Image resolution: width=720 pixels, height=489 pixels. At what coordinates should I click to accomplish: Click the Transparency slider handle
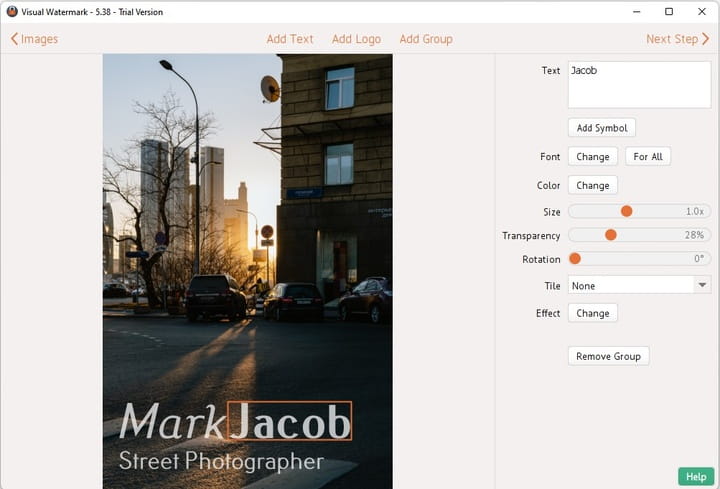pyautogui.click(x=611, y=235)
